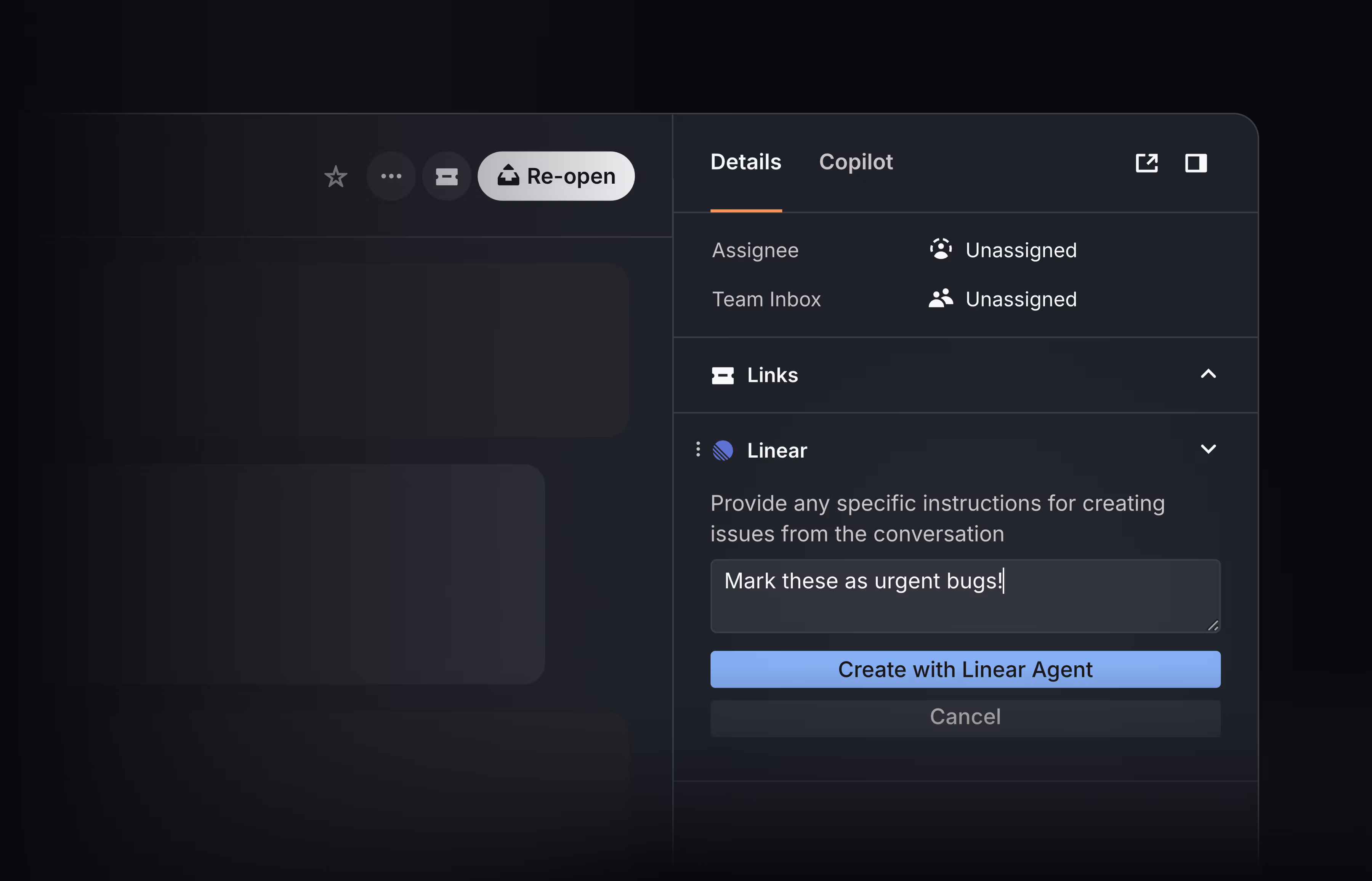Star this conversation
Screen dimensions: 1372x881
pyautogui.click(x=336, y=176)
